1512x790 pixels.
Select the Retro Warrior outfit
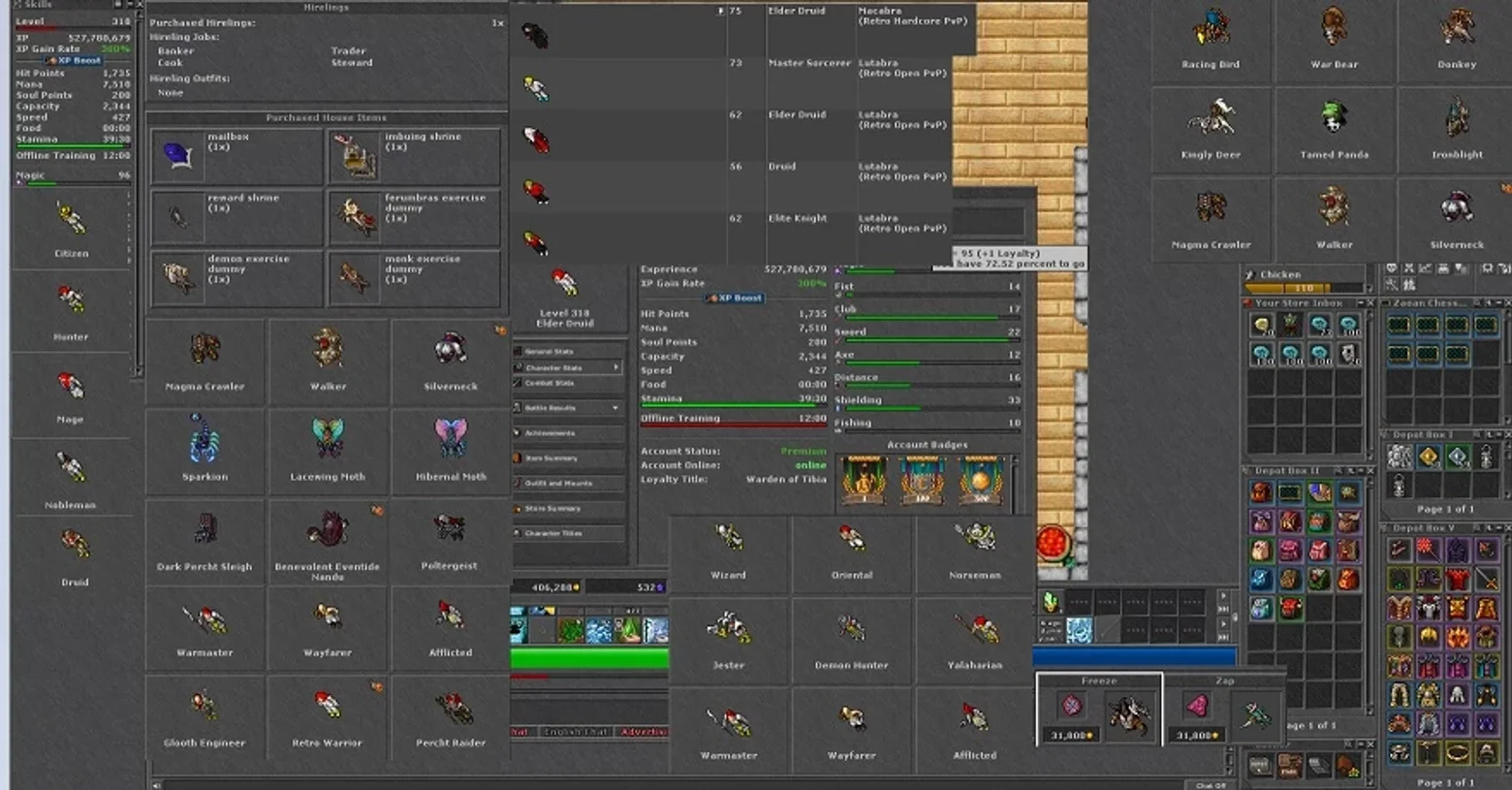pyautogui.click(x=328, y=717)
